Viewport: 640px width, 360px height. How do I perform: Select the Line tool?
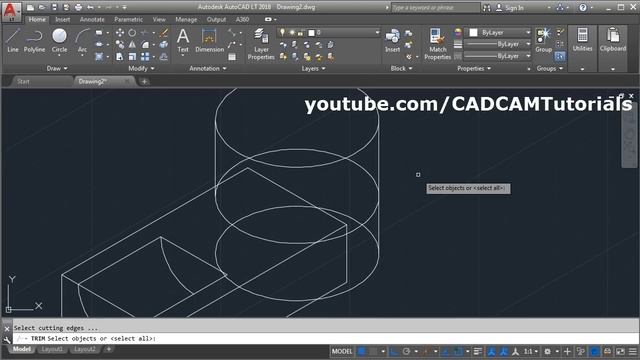(x=13, y=40)
